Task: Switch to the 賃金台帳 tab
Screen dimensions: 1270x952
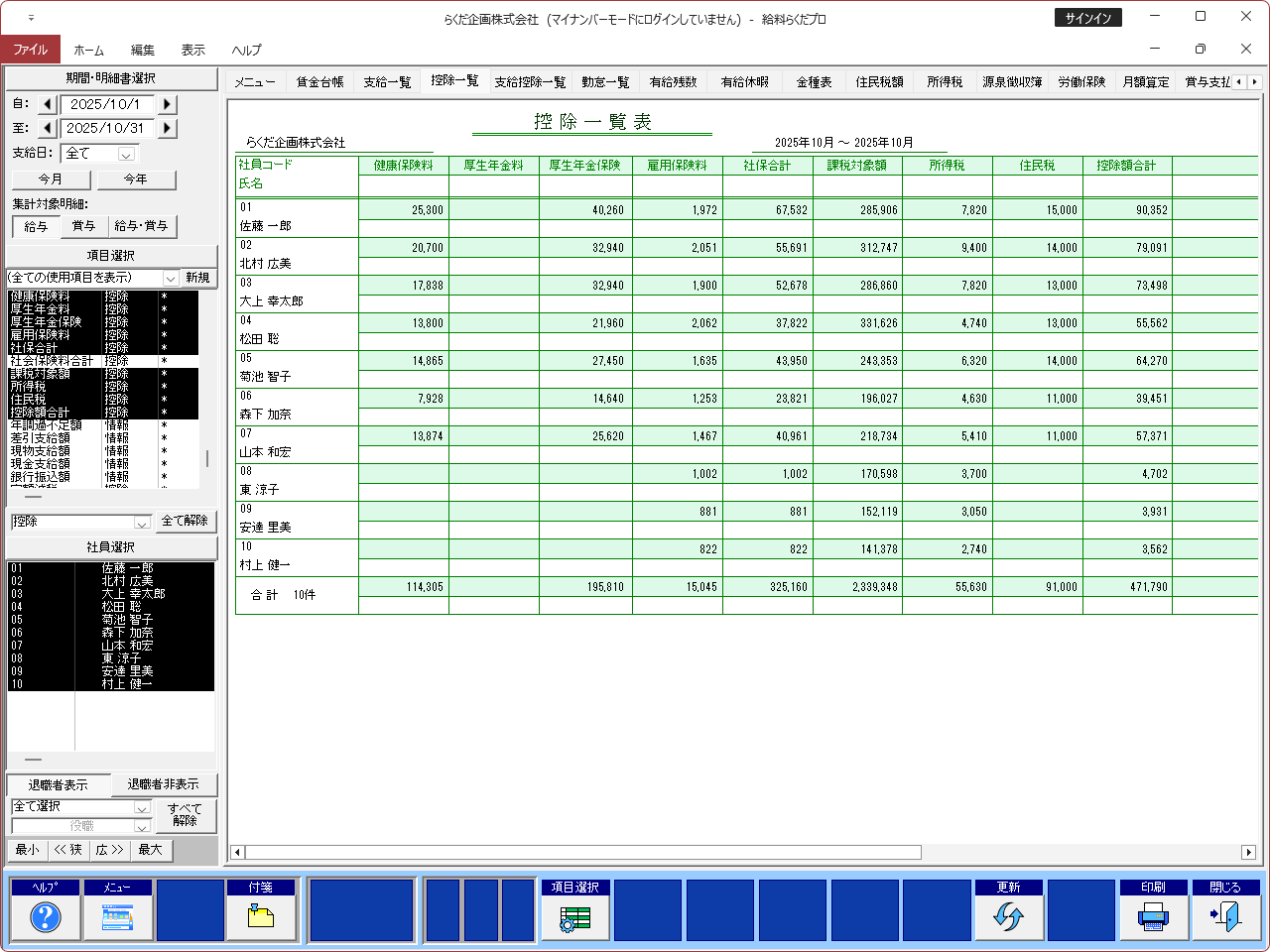Action: [319, 82]
